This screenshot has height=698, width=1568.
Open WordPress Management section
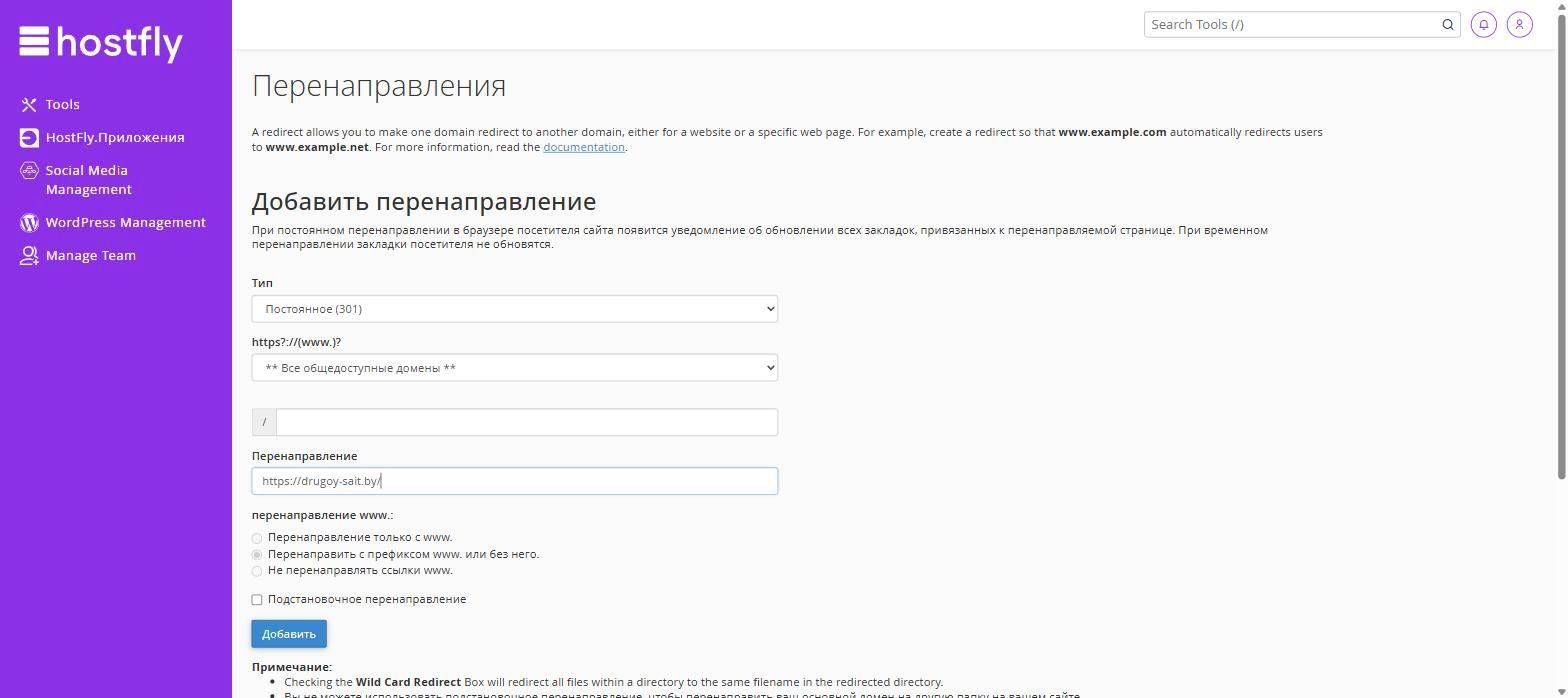coord(125,222)
